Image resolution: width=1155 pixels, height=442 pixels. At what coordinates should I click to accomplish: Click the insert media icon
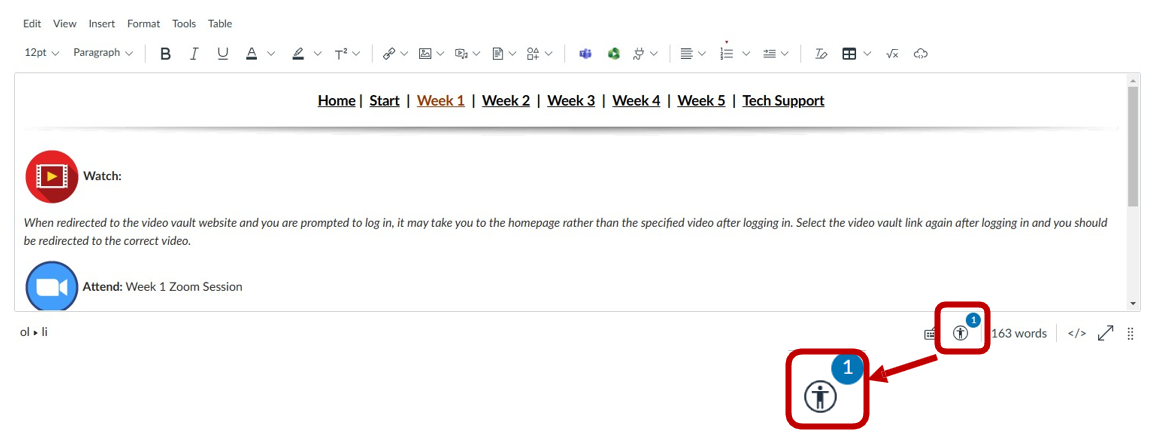461,54
